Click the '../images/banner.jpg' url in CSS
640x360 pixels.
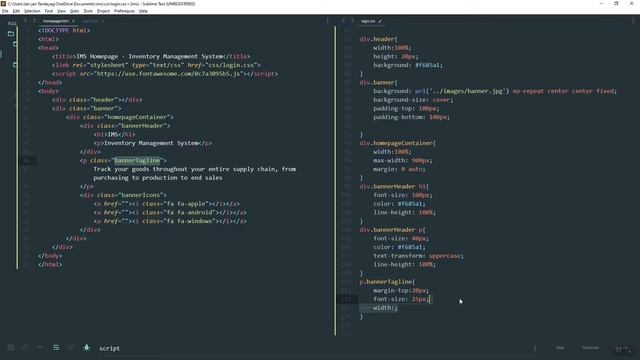[467, 91]
